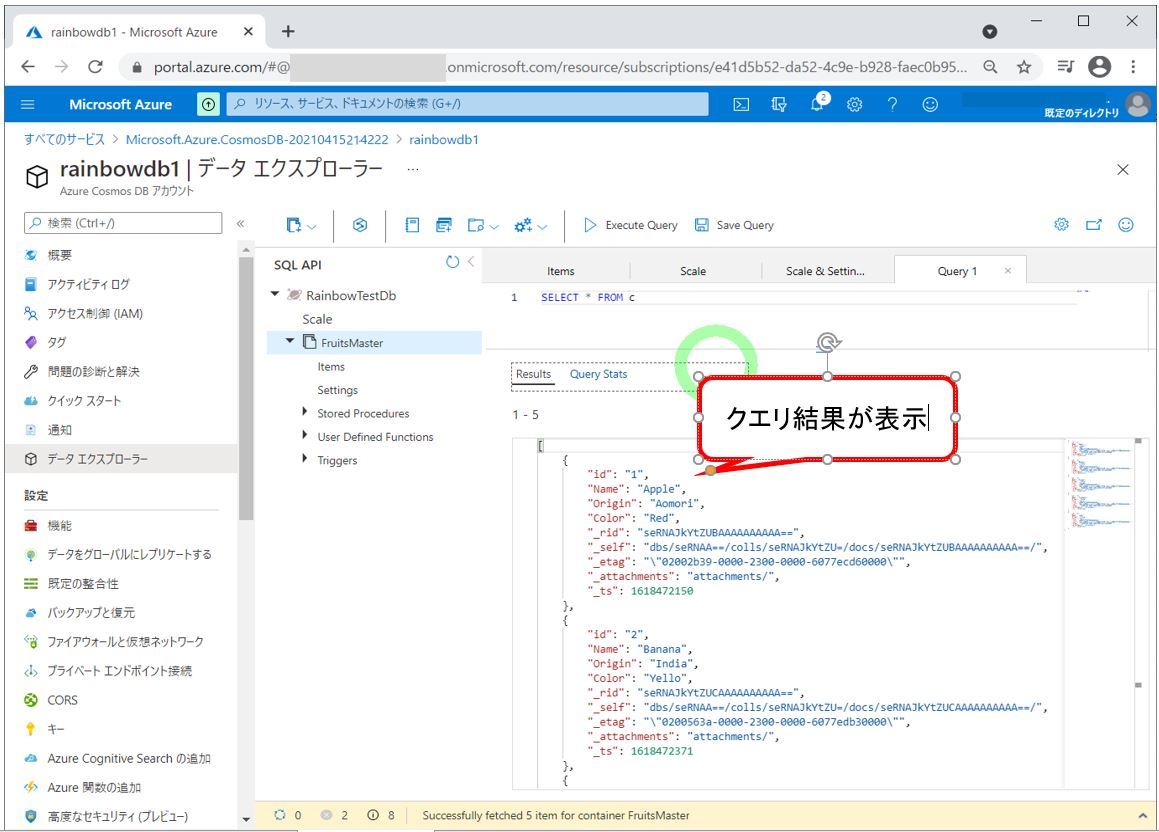The image size is (1159, 832).
Task: Select the Query 1 tab
Action: 956,271
